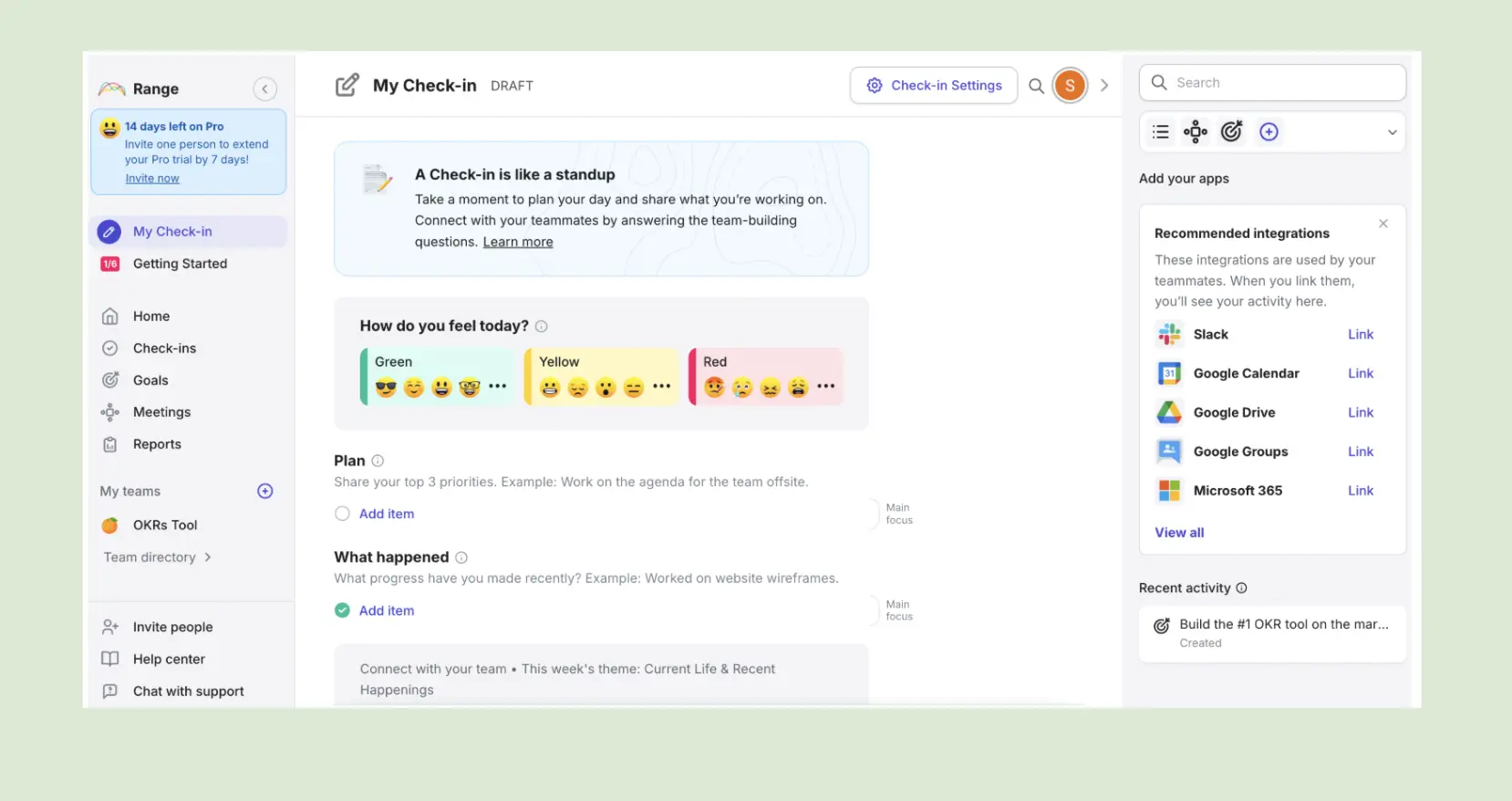Image resolution: width=1512 pixels, height=801 pixels.
Task: Select the grinning emoji under Yellow
Action: [x=550, y=388]
